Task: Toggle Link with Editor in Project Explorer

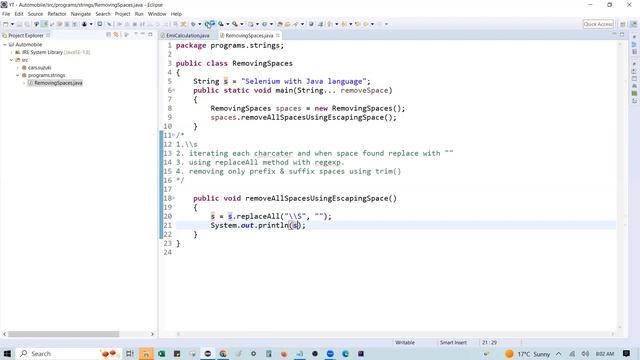Action: pos(116,35)
